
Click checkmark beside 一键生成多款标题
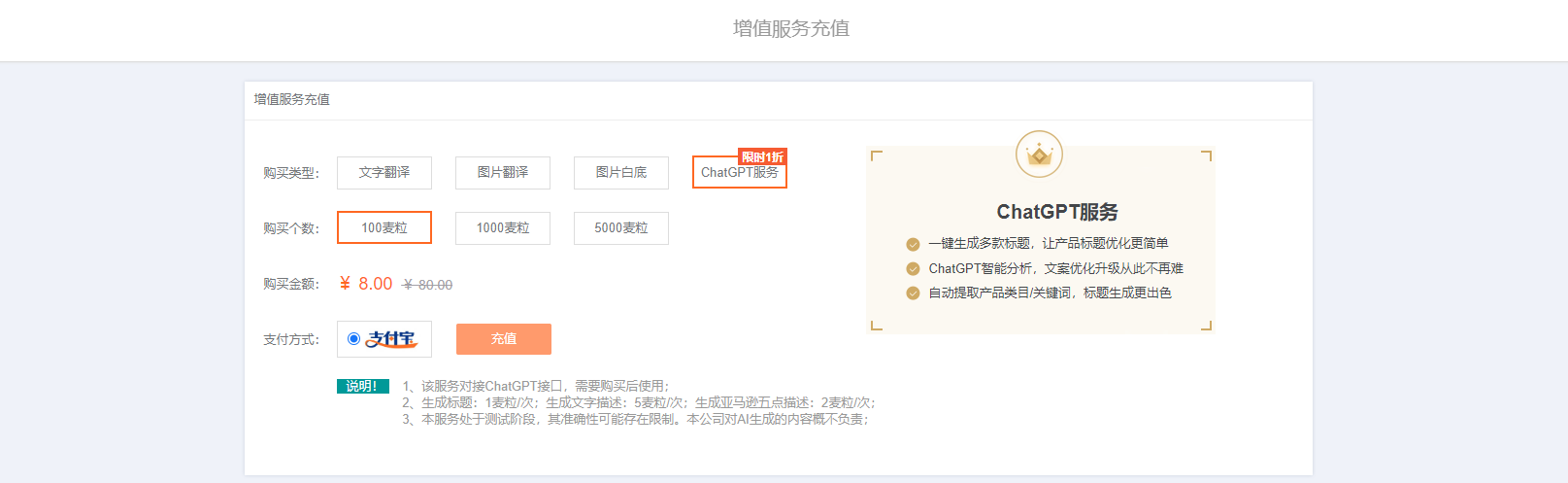coord(913,244)
